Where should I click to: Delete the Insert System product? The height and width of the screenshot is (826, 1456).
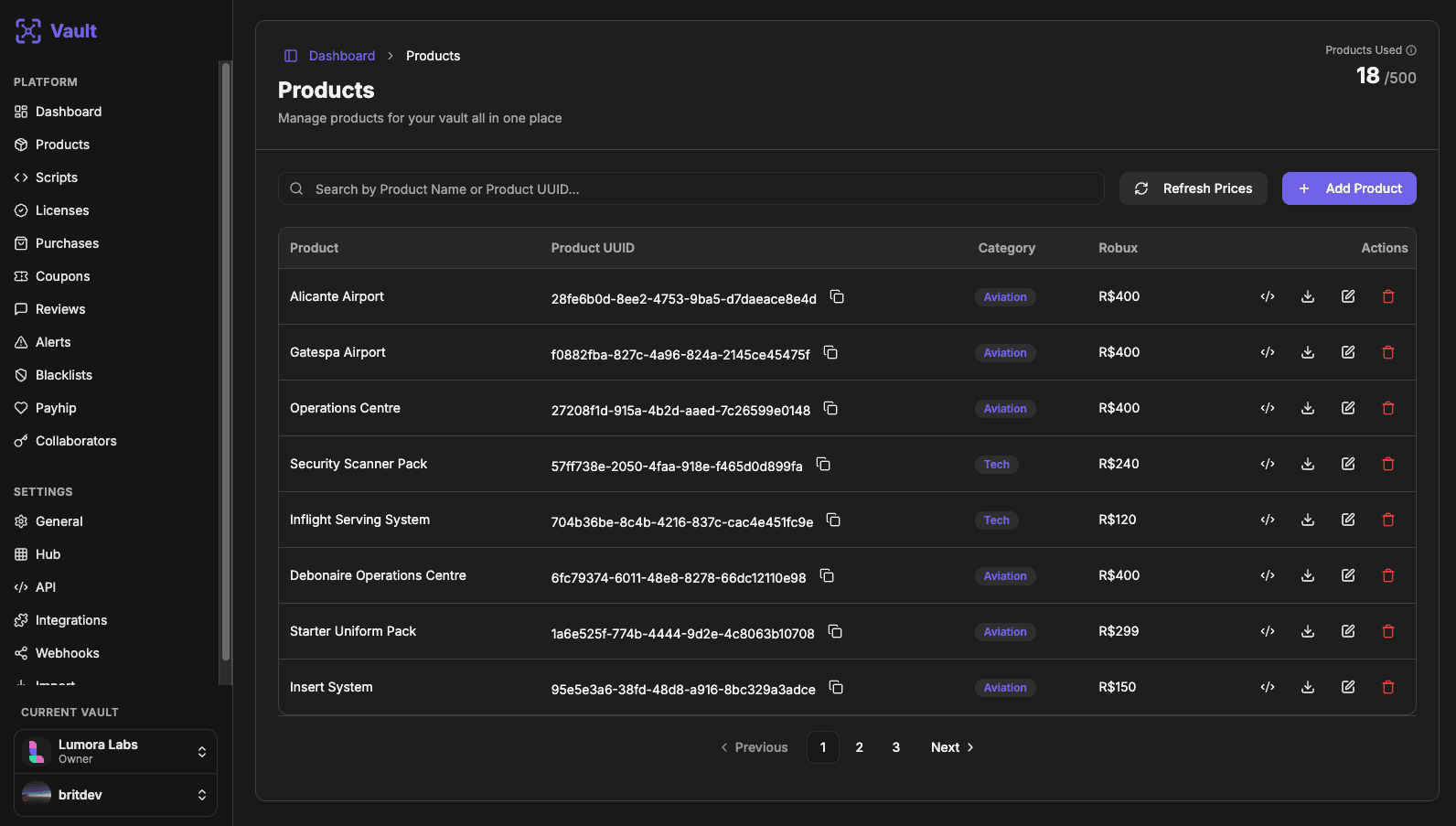[x=1388, y=687]
